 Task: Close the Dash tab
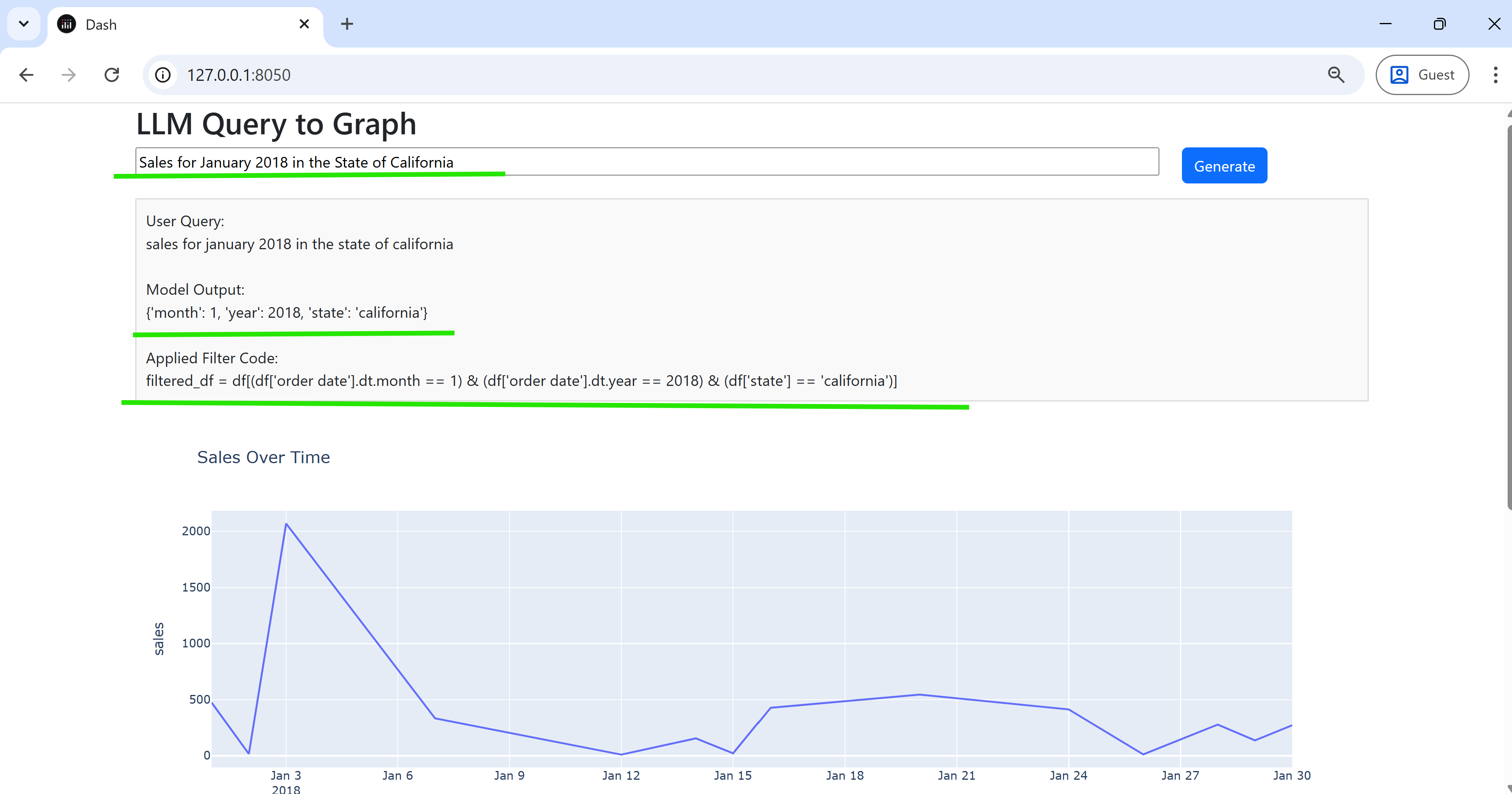(304, 24)
